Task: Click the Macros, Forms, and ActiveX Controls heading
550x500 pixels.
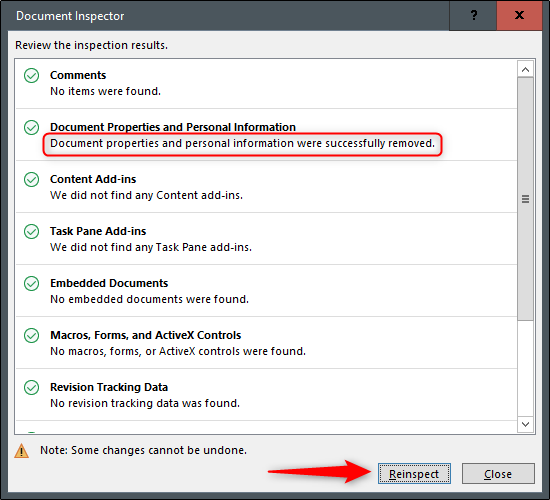Action: pos(146,335)
